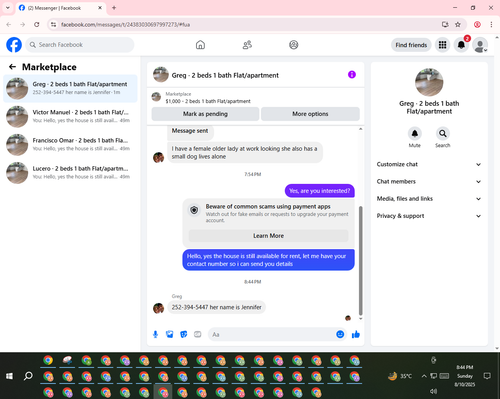Go back using the Marketplace arrow
Screen dimensions: 500x399
[12, 67]
